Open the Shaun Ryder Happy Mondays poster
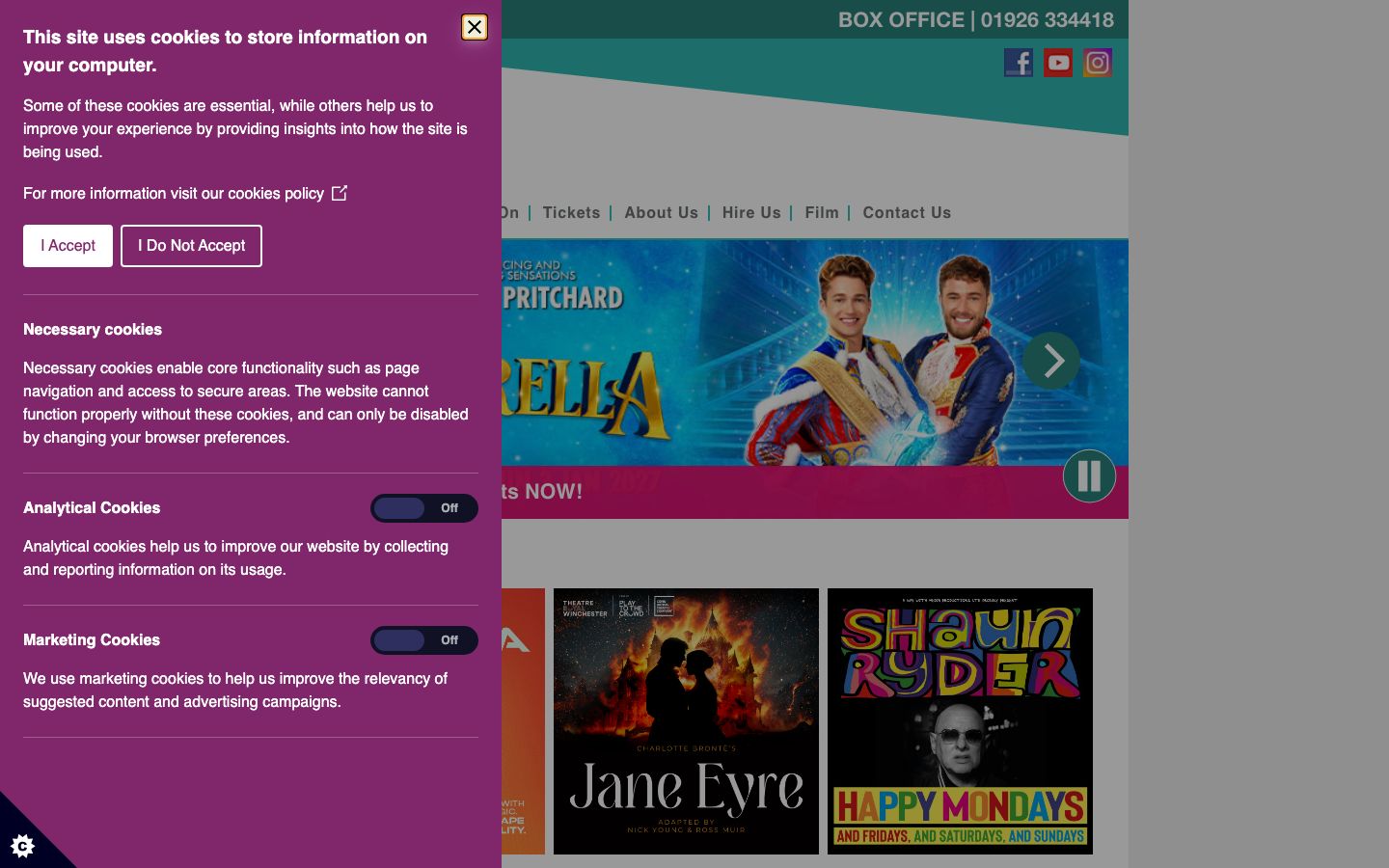The width and height of the screenshot is (1389, 868). 960,721
